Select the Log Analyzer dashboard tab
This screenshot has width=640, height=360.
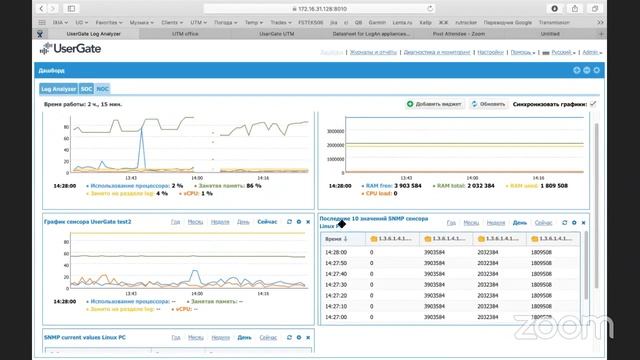[58, 89]
